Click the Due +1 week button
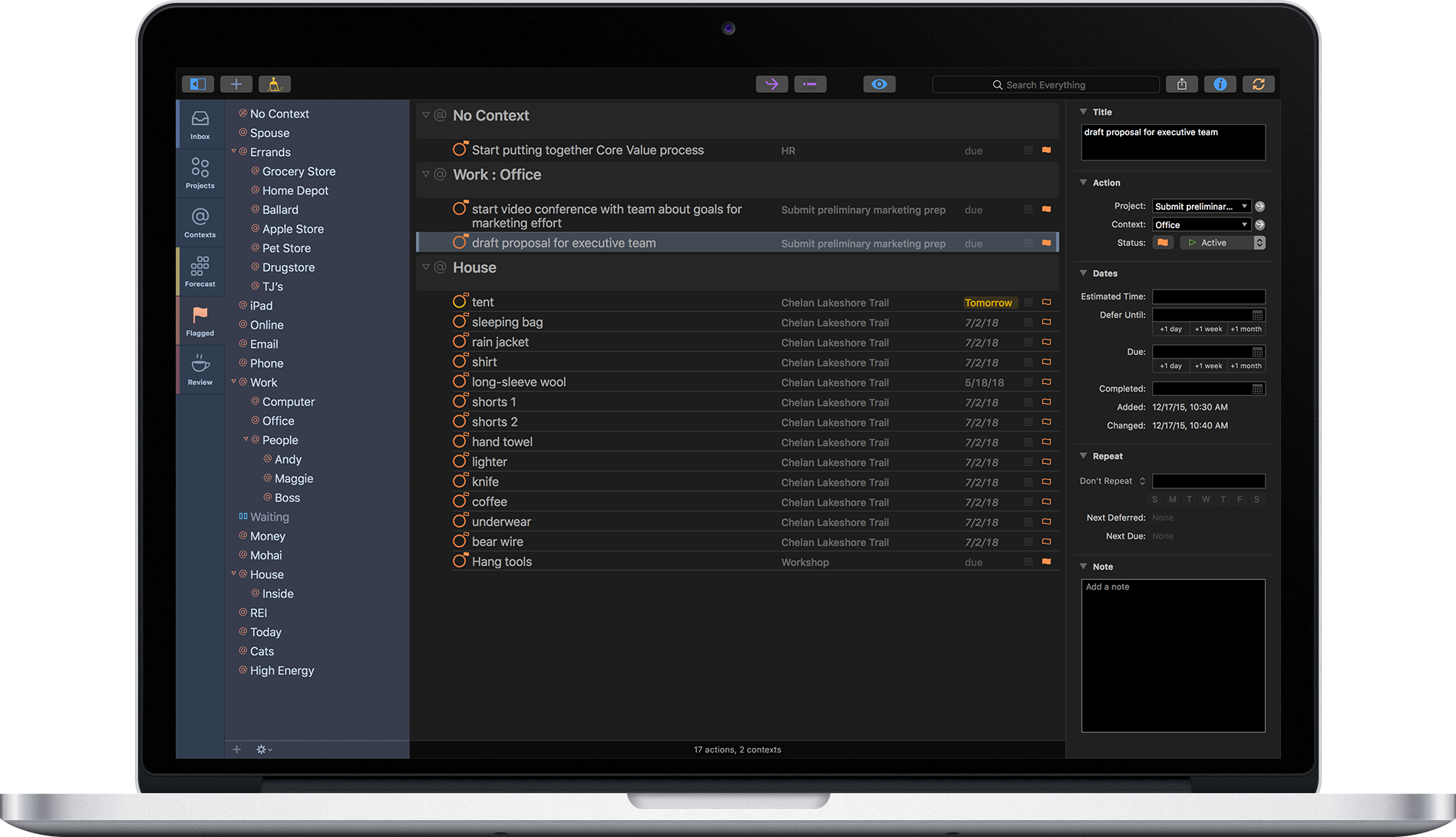The width and height of the screenshot is (1456, 837). (1208, 366)
